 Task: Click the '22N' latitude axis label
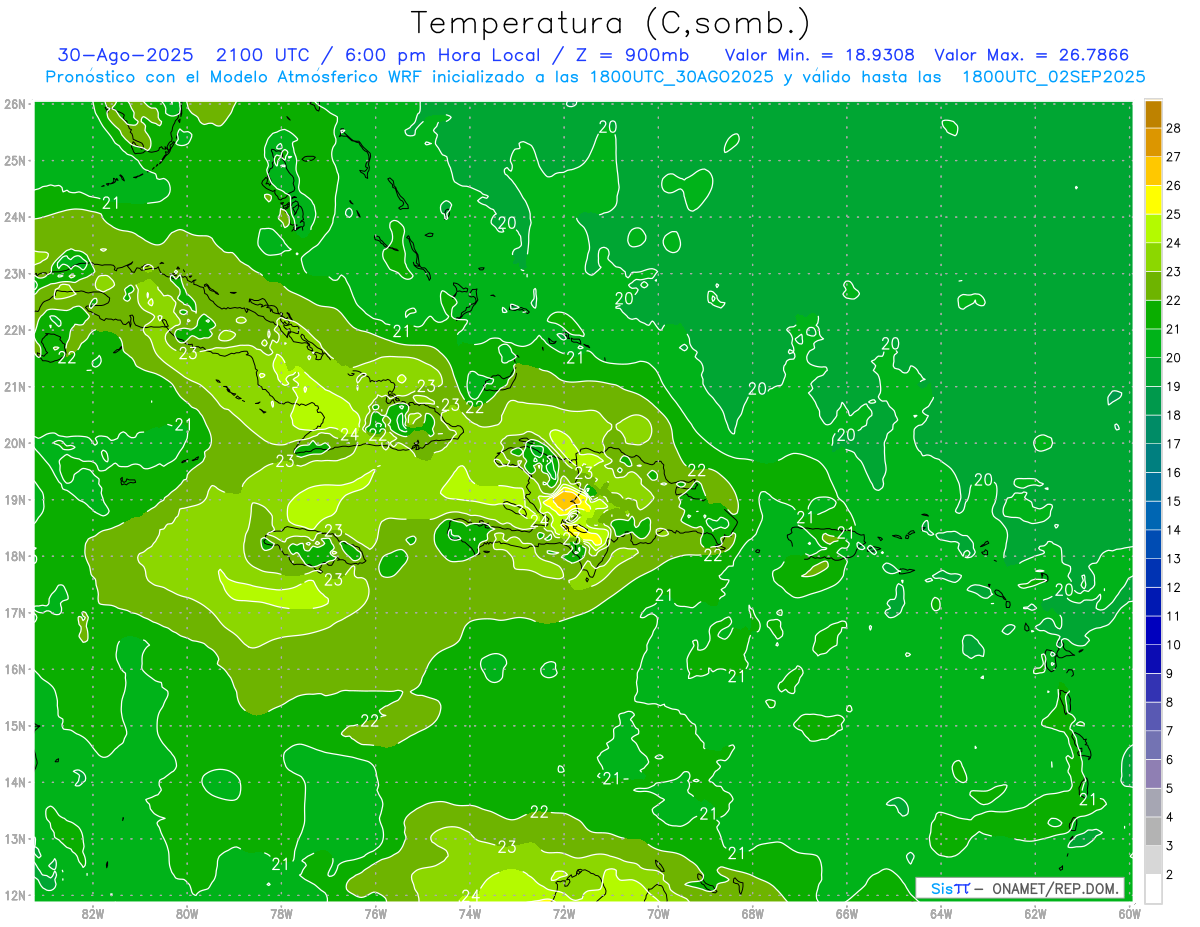pos(15,330)
